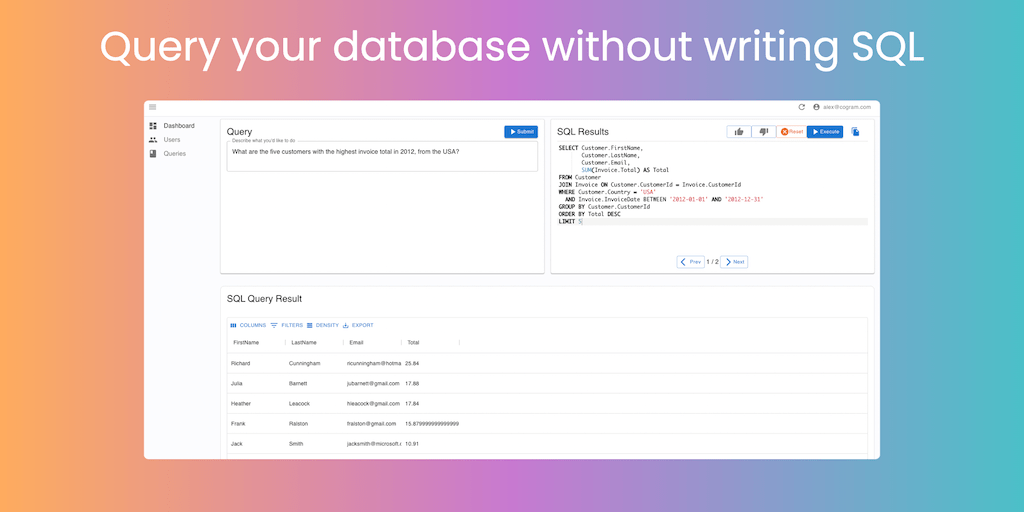The image size is (1024, 512).
Task: Click the Queries book icon in sidebar
Action: pos(153,154)
